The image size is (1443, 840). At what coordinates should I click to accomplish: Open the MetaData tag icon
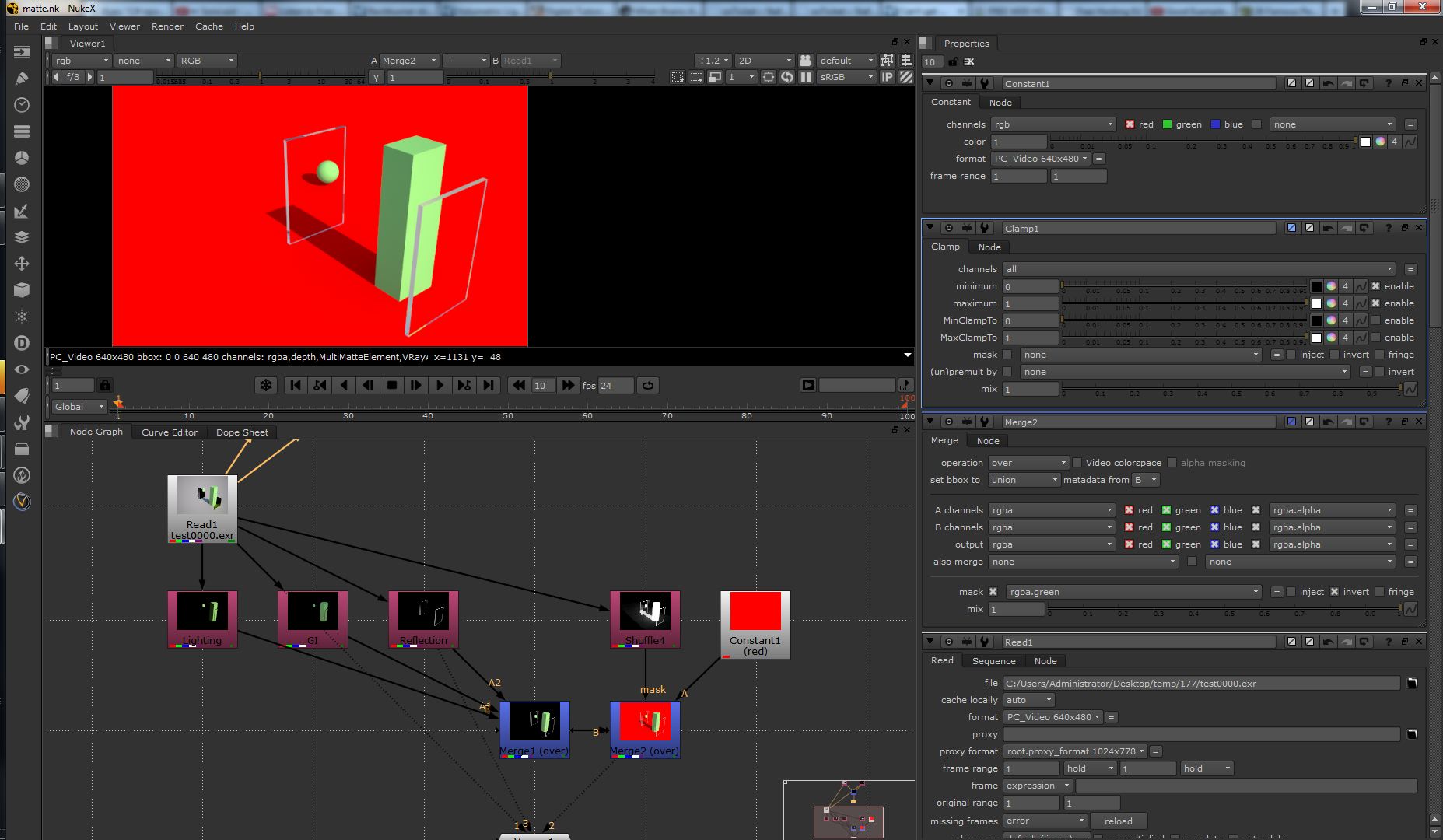tap(22, 396)
